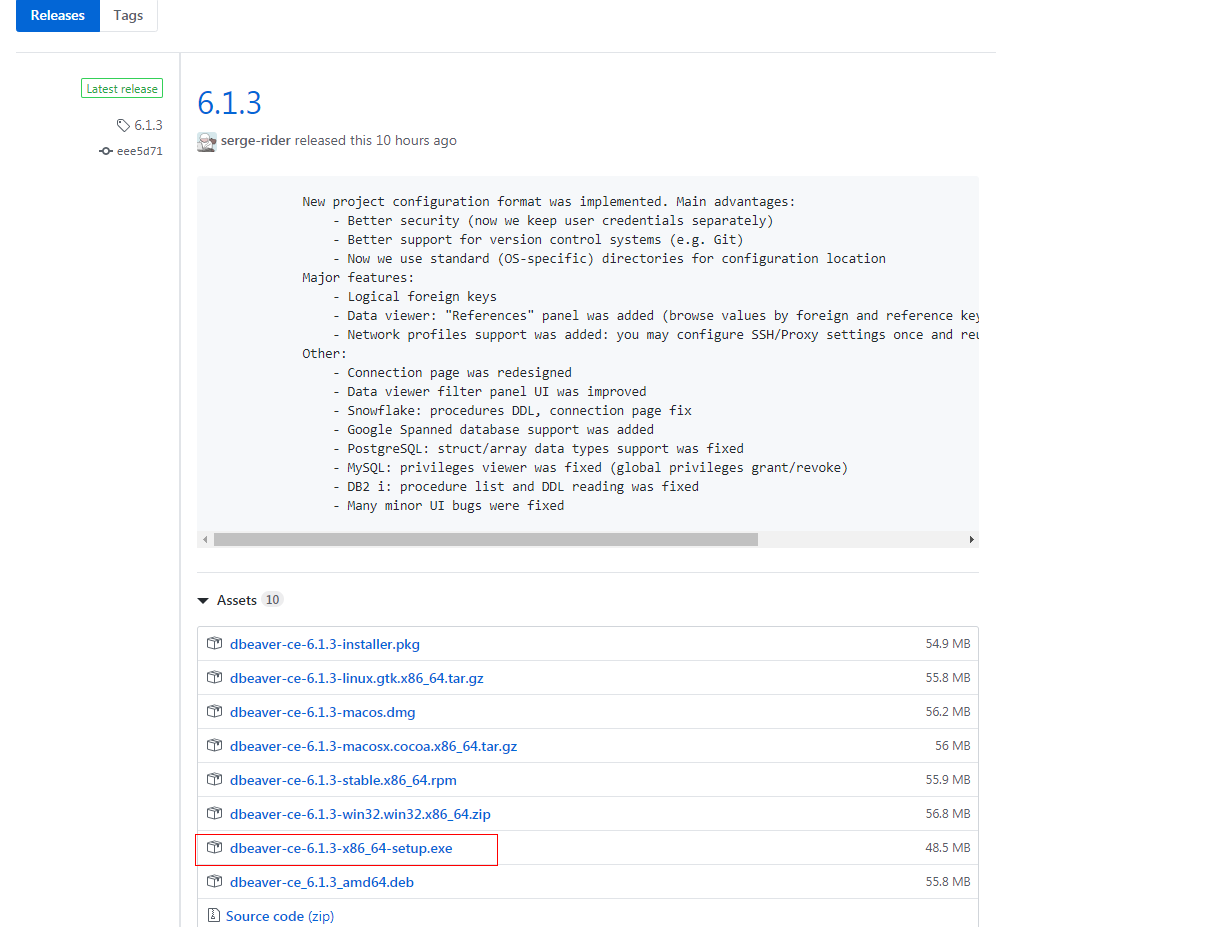Image resolution: width=1210 pixels, height=927 pixels.
Task: Click the 48.5 MB size text
Action: (947, 848)
